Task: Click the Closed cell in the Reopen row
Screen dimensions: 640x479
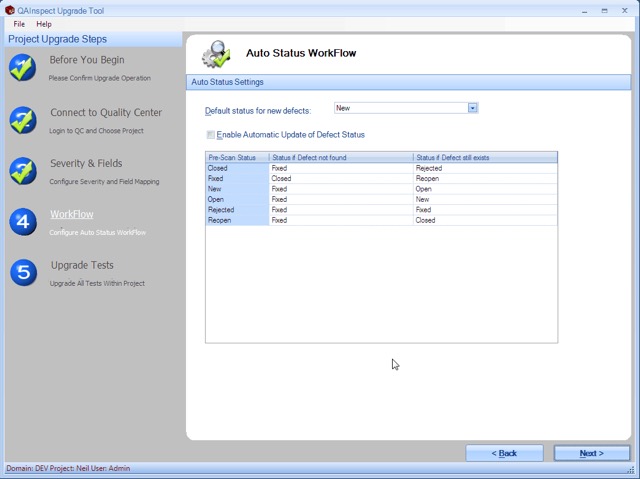Action: click(485, 220)
